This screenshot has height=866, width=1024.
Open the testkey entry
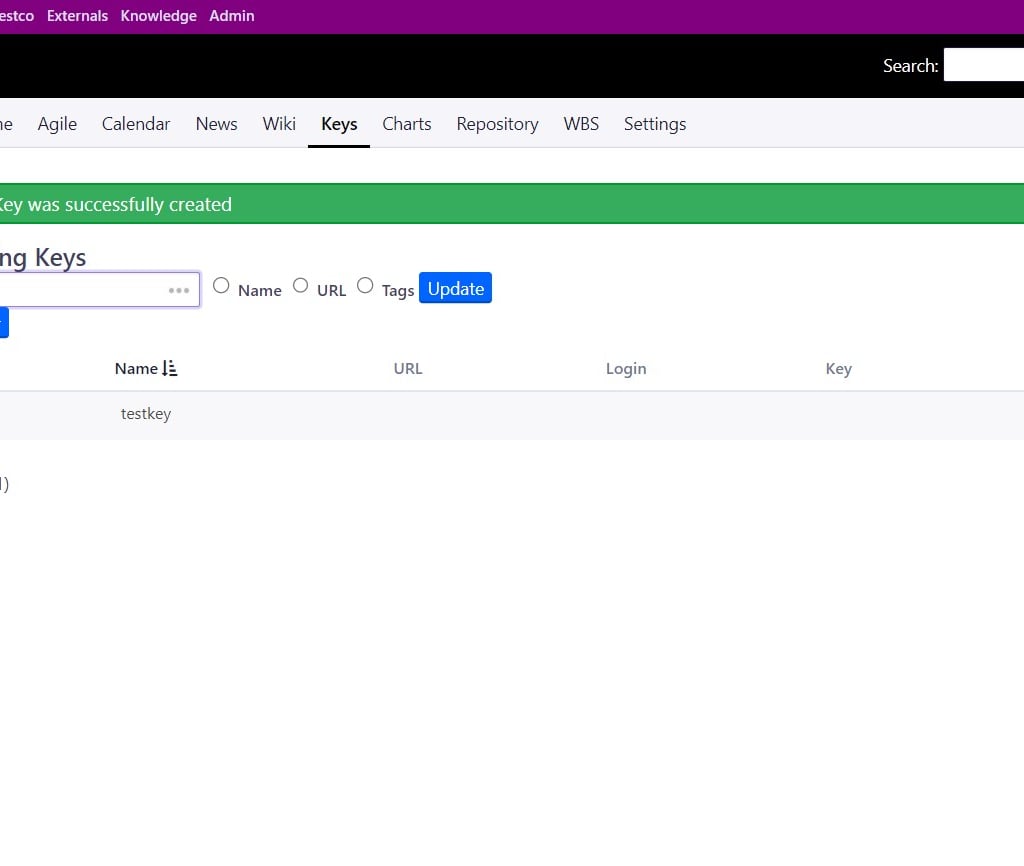(x=146, y=413)
